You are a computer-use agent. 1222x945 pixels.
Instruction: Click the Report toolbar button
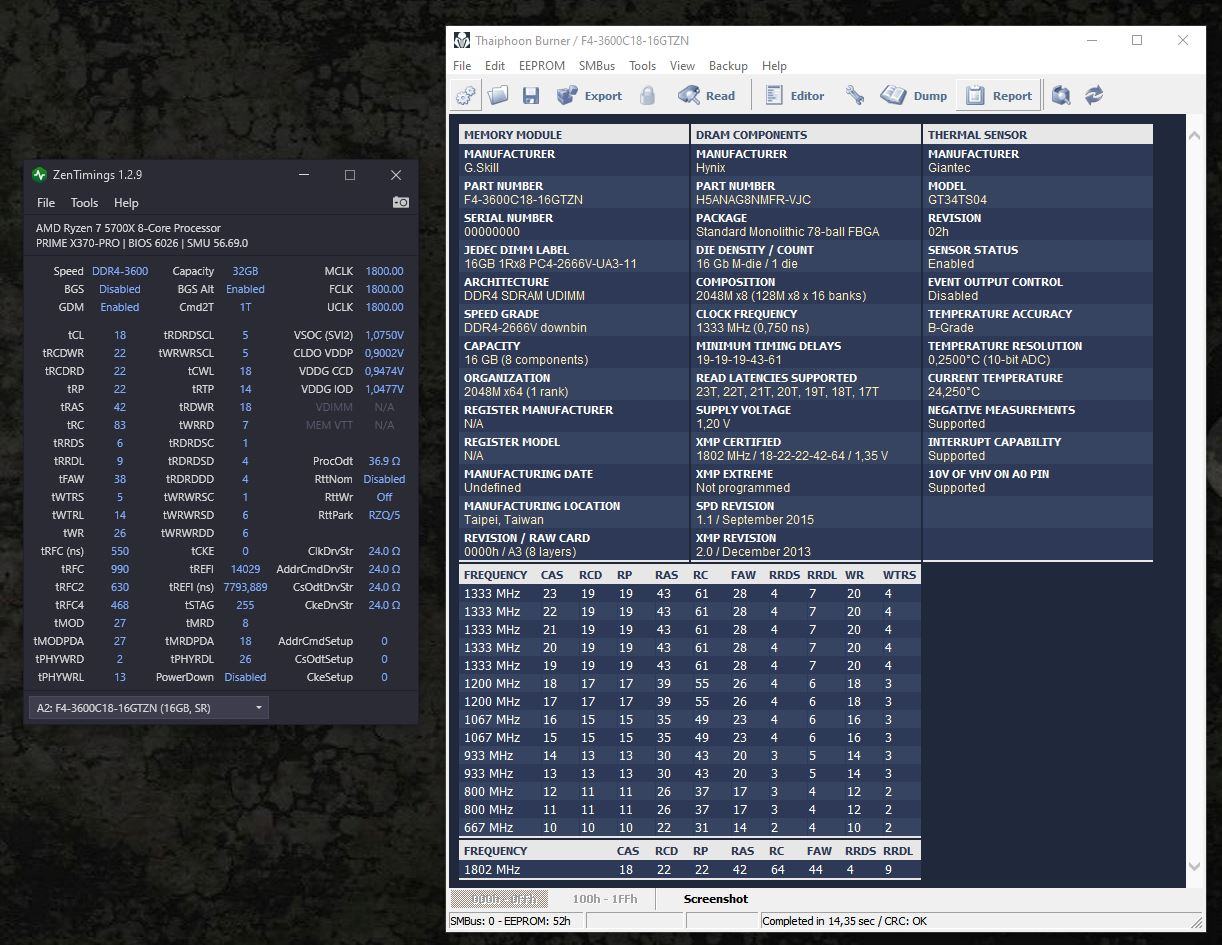pos(998,96)
